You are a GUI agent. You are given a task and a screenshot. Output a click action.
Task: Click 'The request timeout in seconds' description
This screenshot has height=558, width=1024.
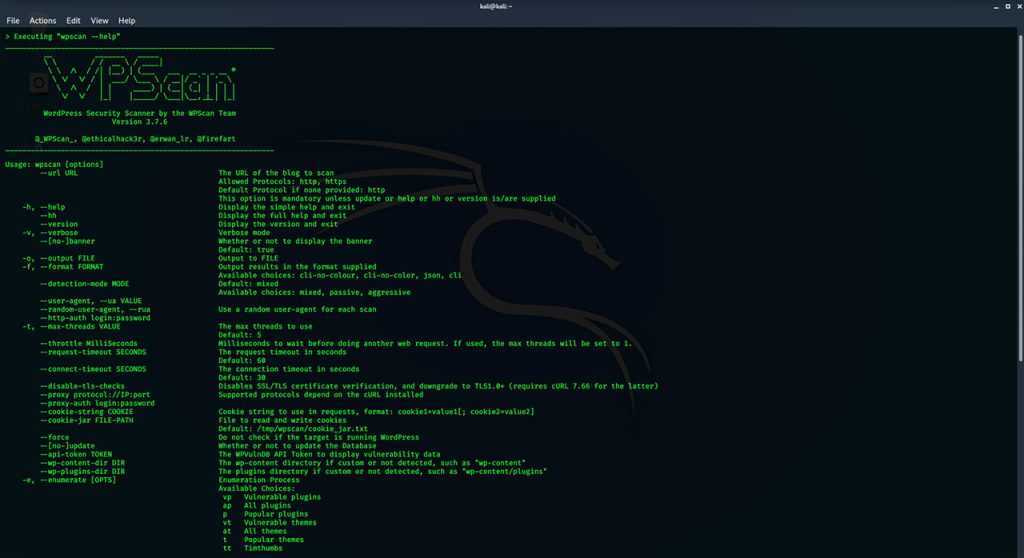point(282,352)
